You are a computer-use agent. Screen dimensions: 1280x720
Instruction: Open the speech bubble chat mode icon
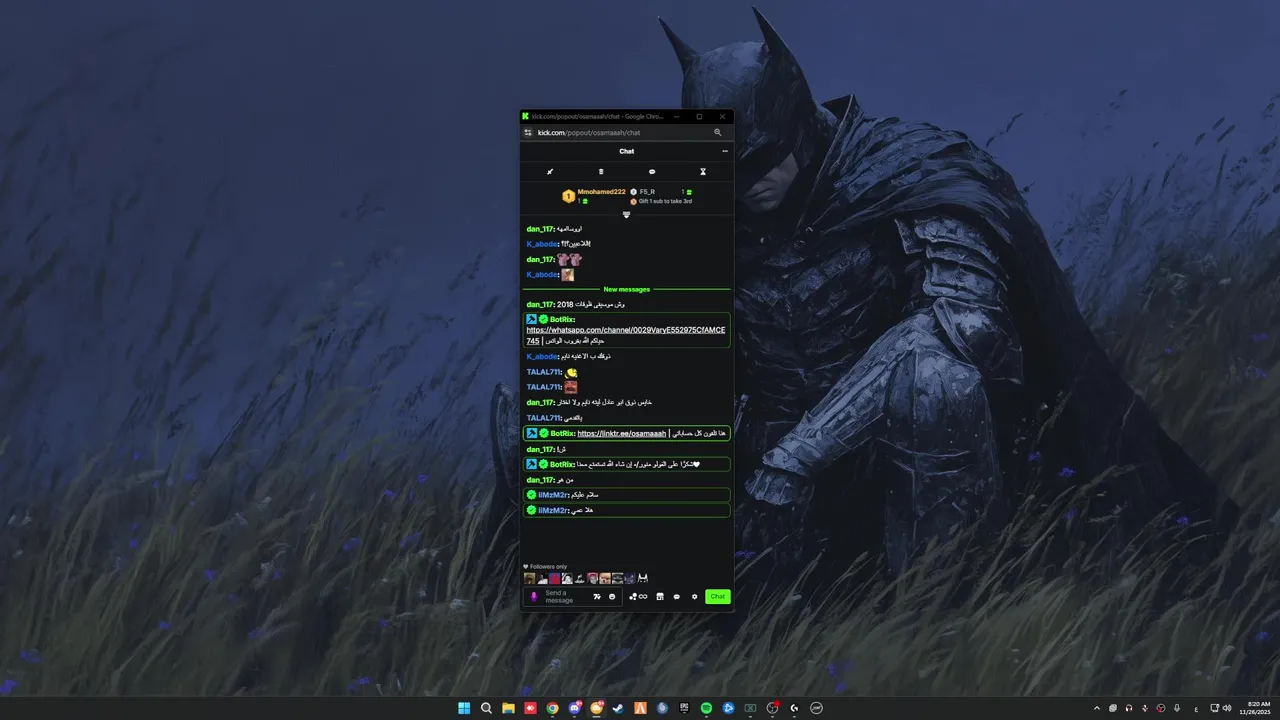[x=652, y=171]
